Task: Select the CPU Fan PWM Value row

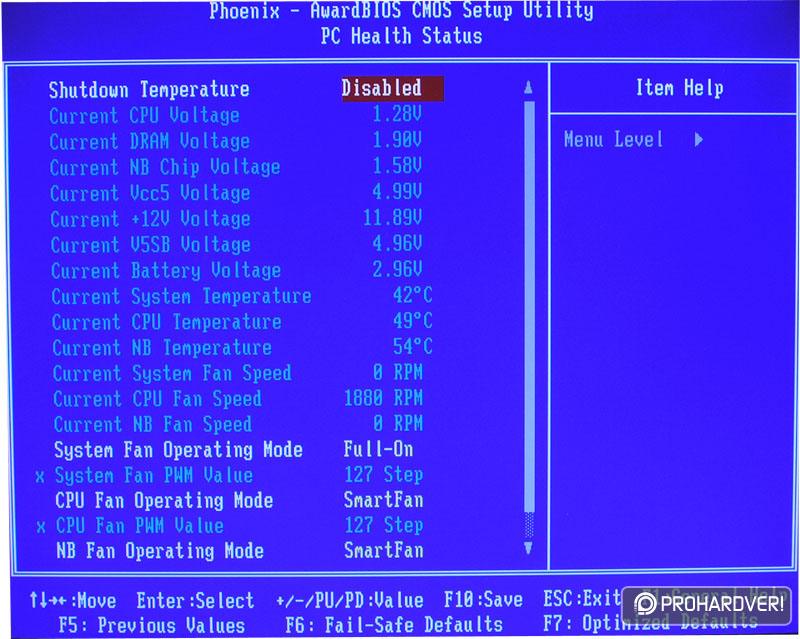Action: click(x=230, y=526)
